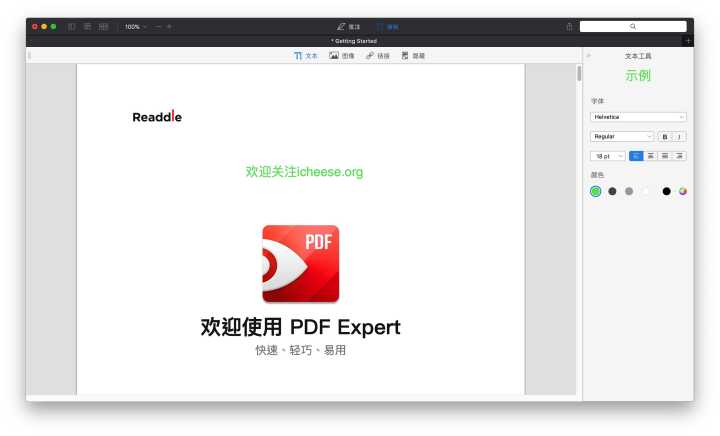Switch to continuous scroll view icon
This screenshot has height=436, width=720.
click(87, 27)
